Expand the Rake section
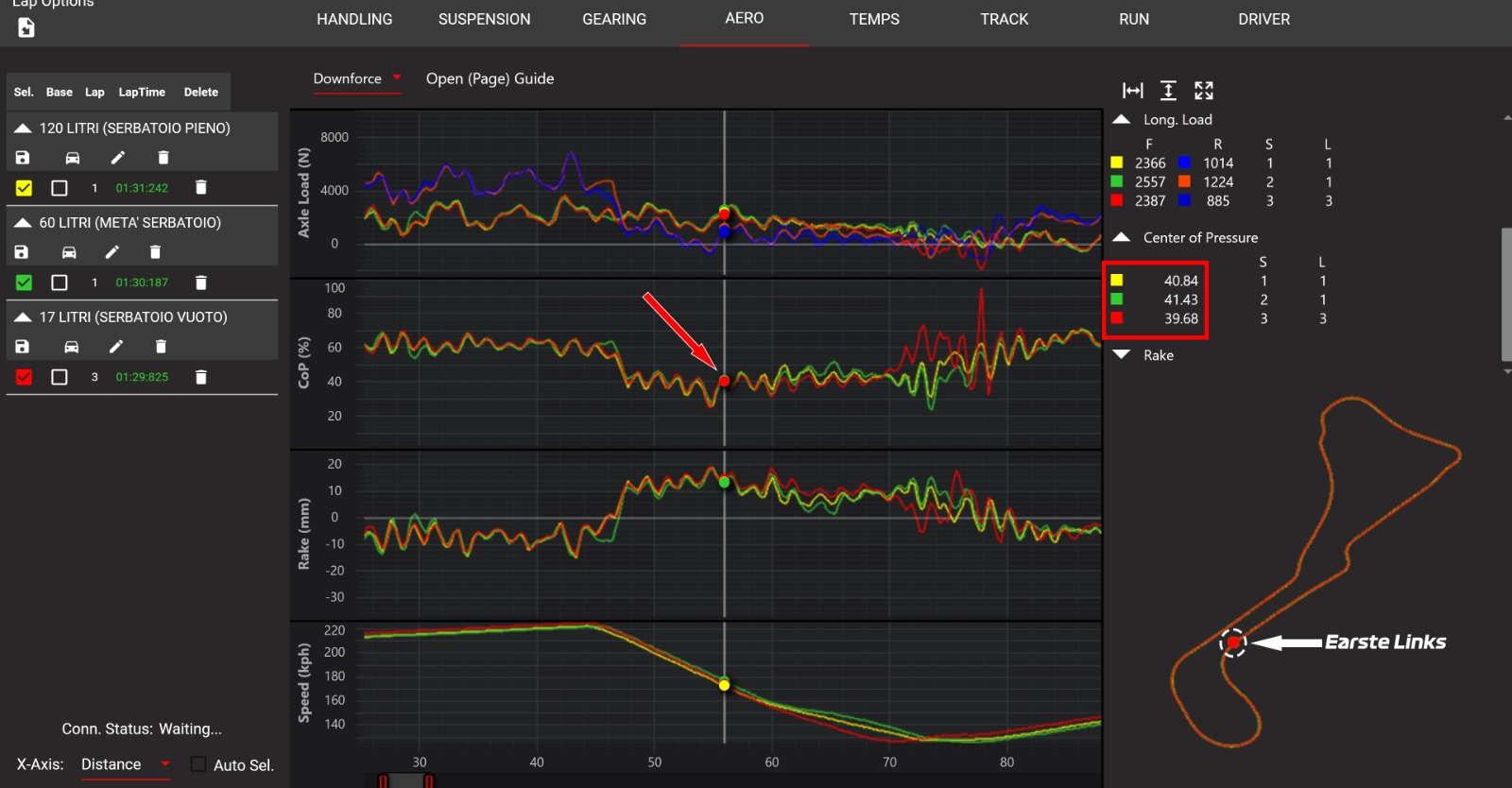 click(x=1122, y=355)
